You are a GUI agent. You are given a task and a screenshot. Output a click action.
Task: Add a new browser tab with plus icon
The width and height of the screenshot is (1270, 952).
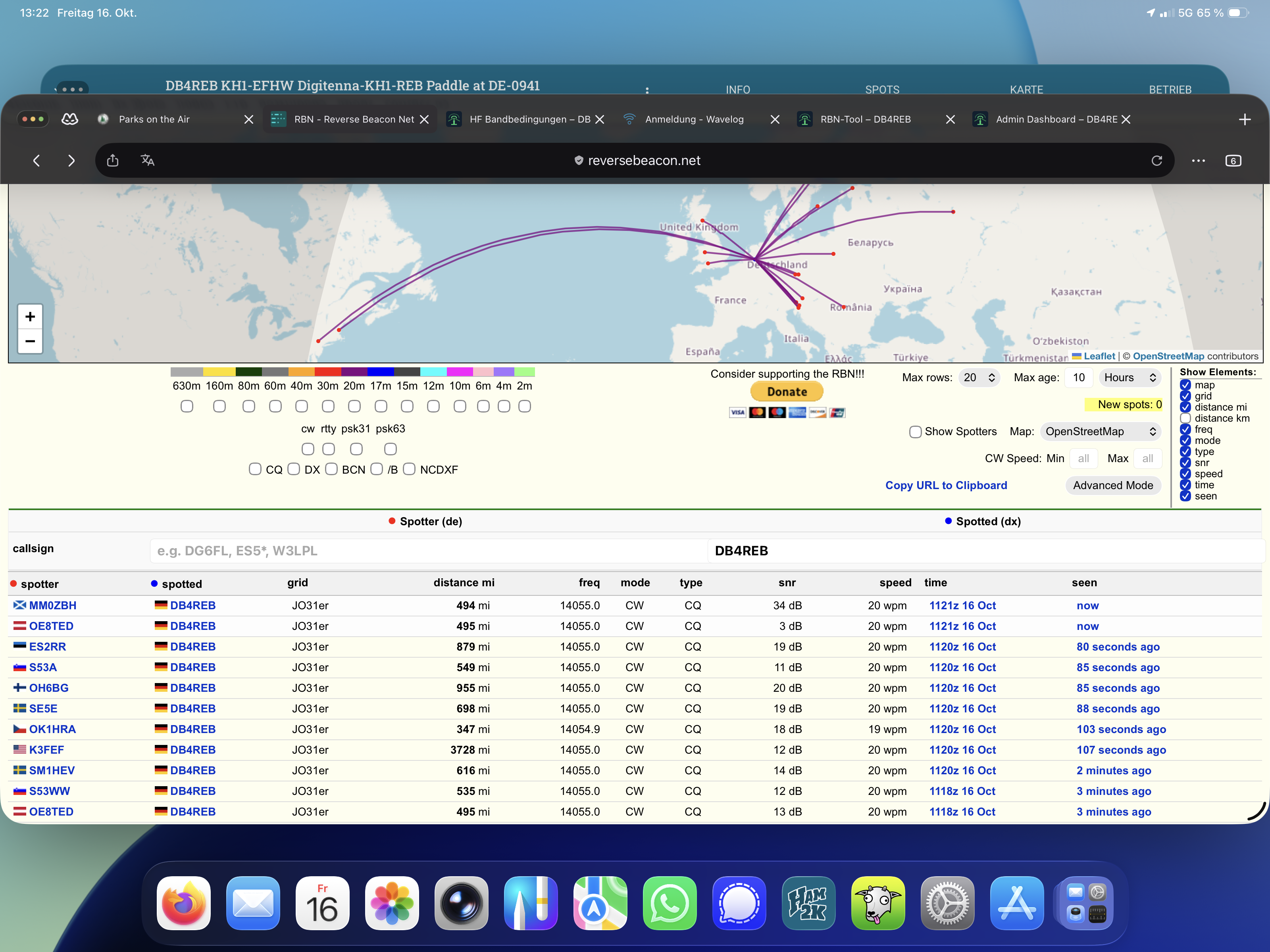pos(1245,119)
